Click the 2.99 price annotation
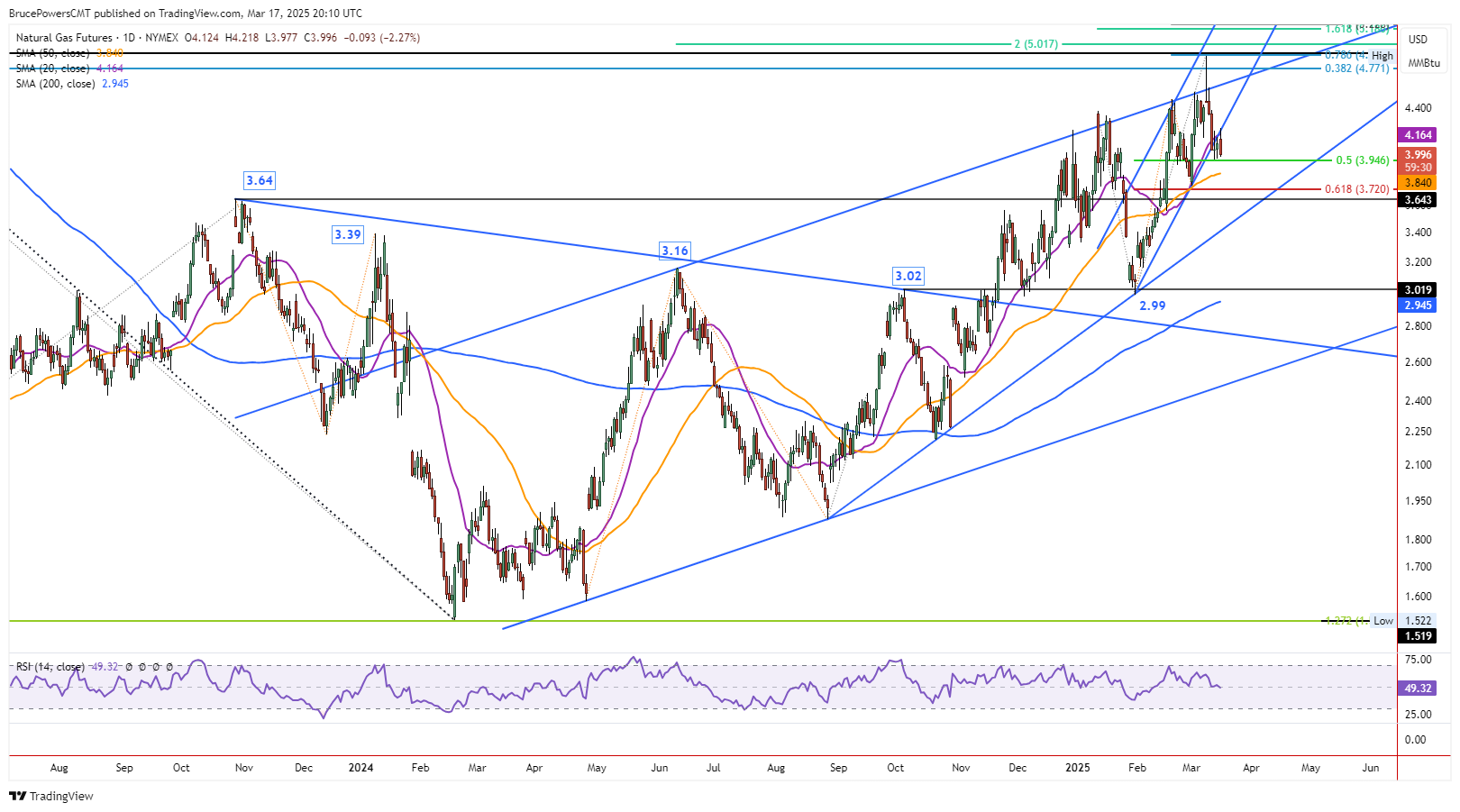This screenshot has height=812, width=1460. [x=1152, y=306]
